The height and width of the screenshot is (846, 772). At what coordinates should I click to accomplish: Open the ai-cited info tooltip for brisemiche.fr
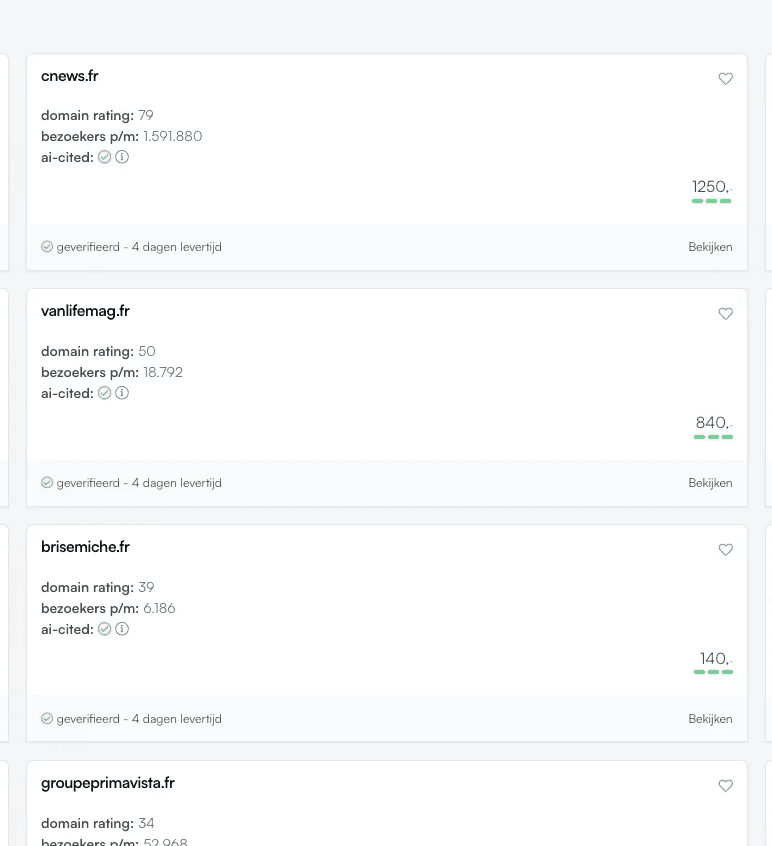coord(121,629)
